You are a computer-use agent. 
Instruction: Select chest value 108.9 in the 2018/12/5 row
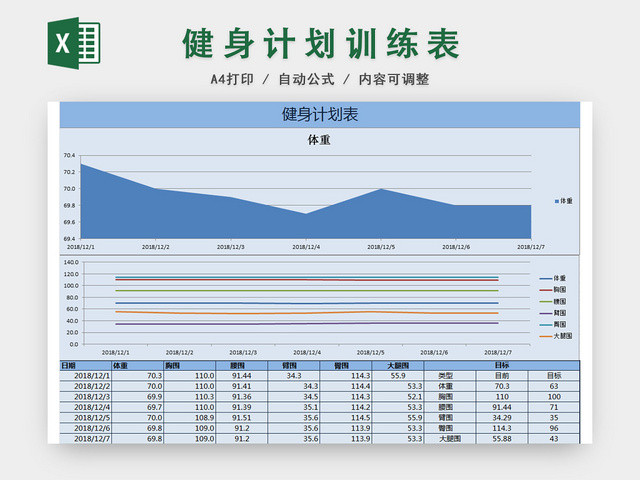(189, 418)
